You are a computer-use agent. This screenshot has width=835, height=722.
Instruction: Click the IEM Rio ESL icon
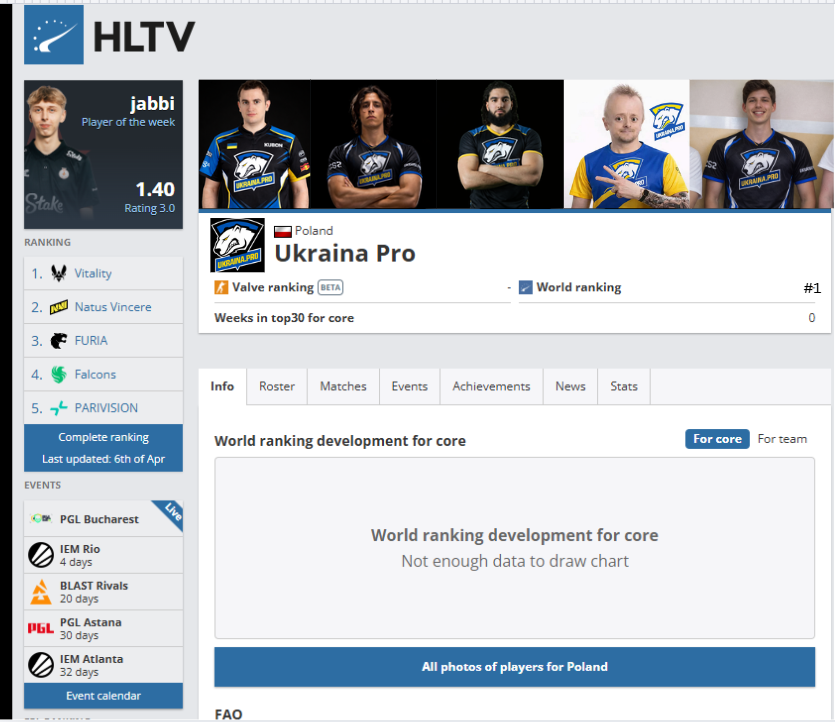41,555
